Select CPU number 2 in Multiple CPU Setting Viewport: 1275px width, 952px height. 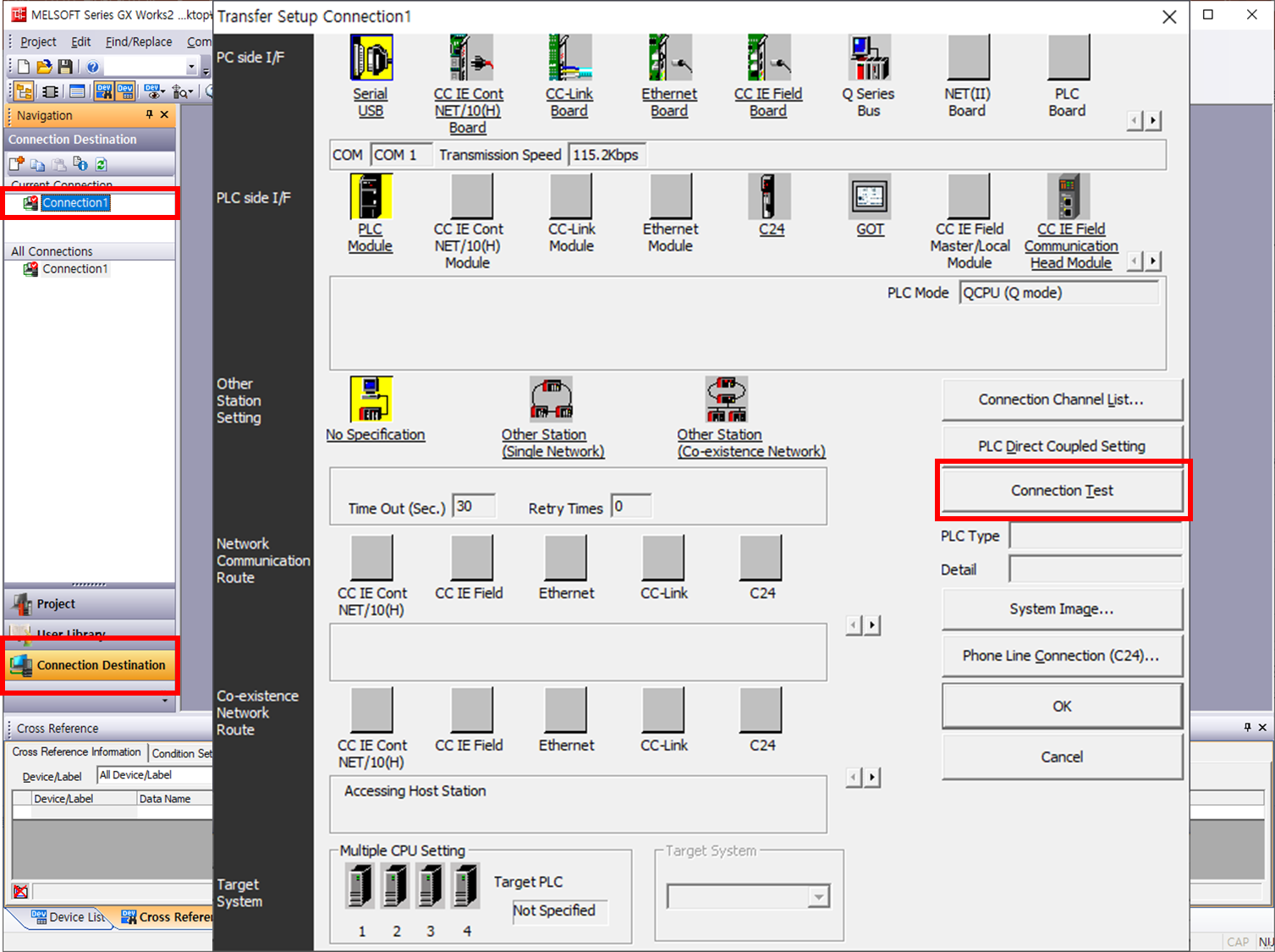click(x=395, y=886)
